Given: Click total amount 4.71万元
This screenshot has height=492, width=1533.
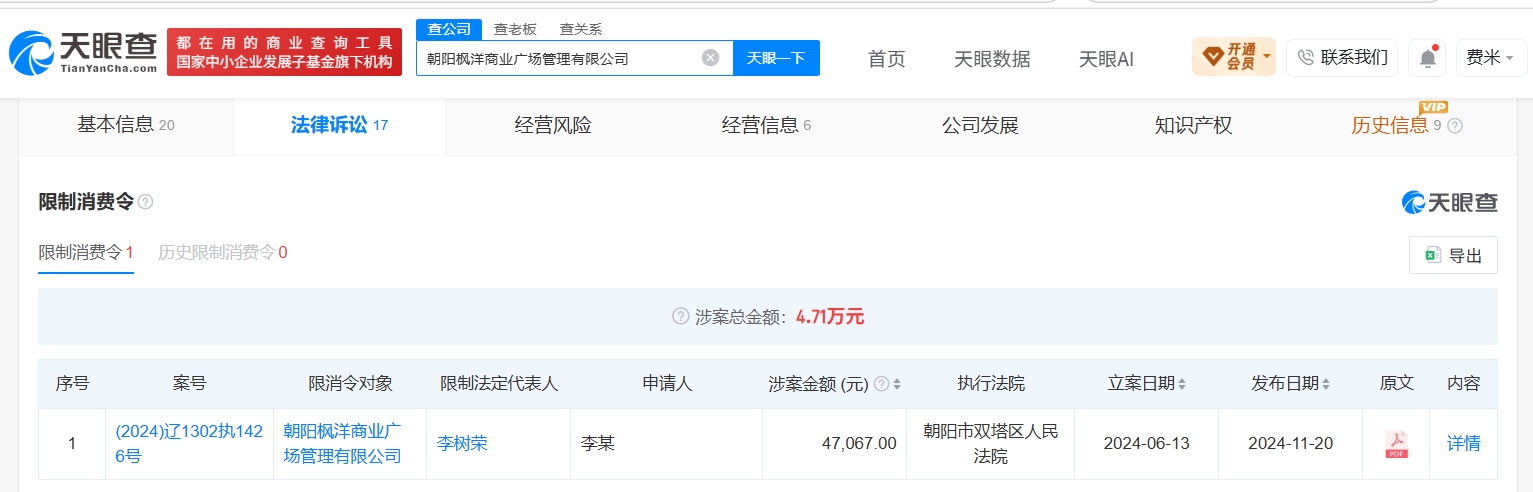Looking at the screenshot, I should (830, 317).
